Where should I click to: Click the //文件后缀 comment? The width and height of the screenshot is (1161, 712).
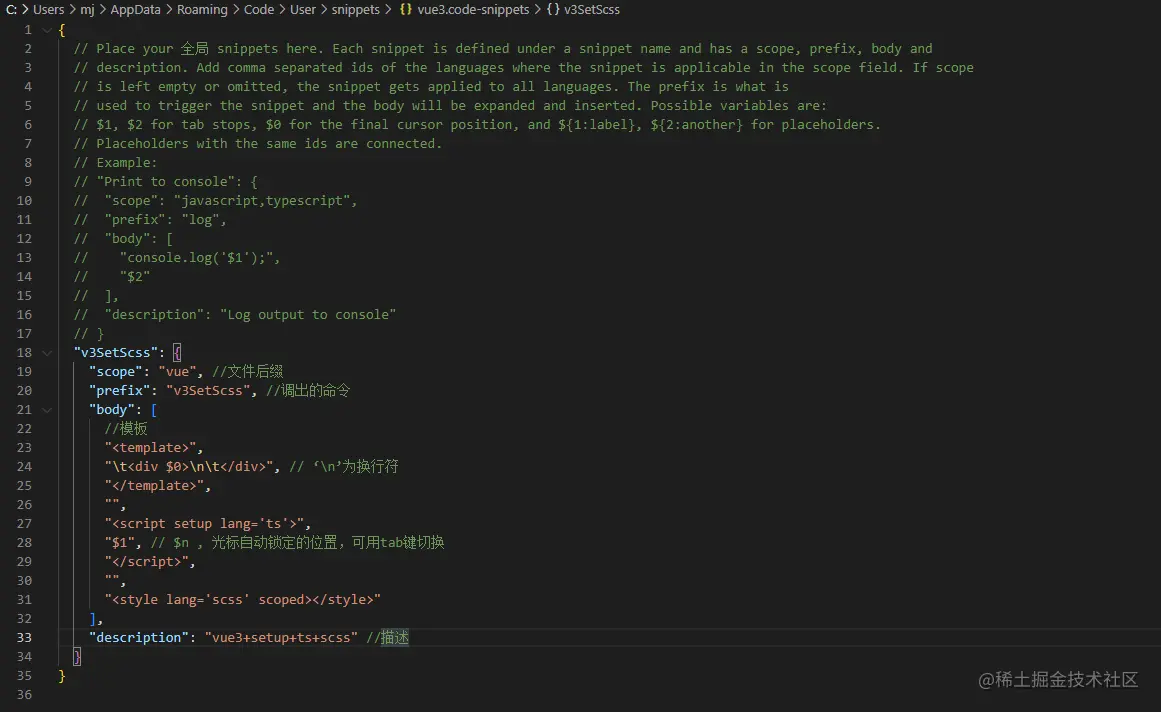point(248,372)
